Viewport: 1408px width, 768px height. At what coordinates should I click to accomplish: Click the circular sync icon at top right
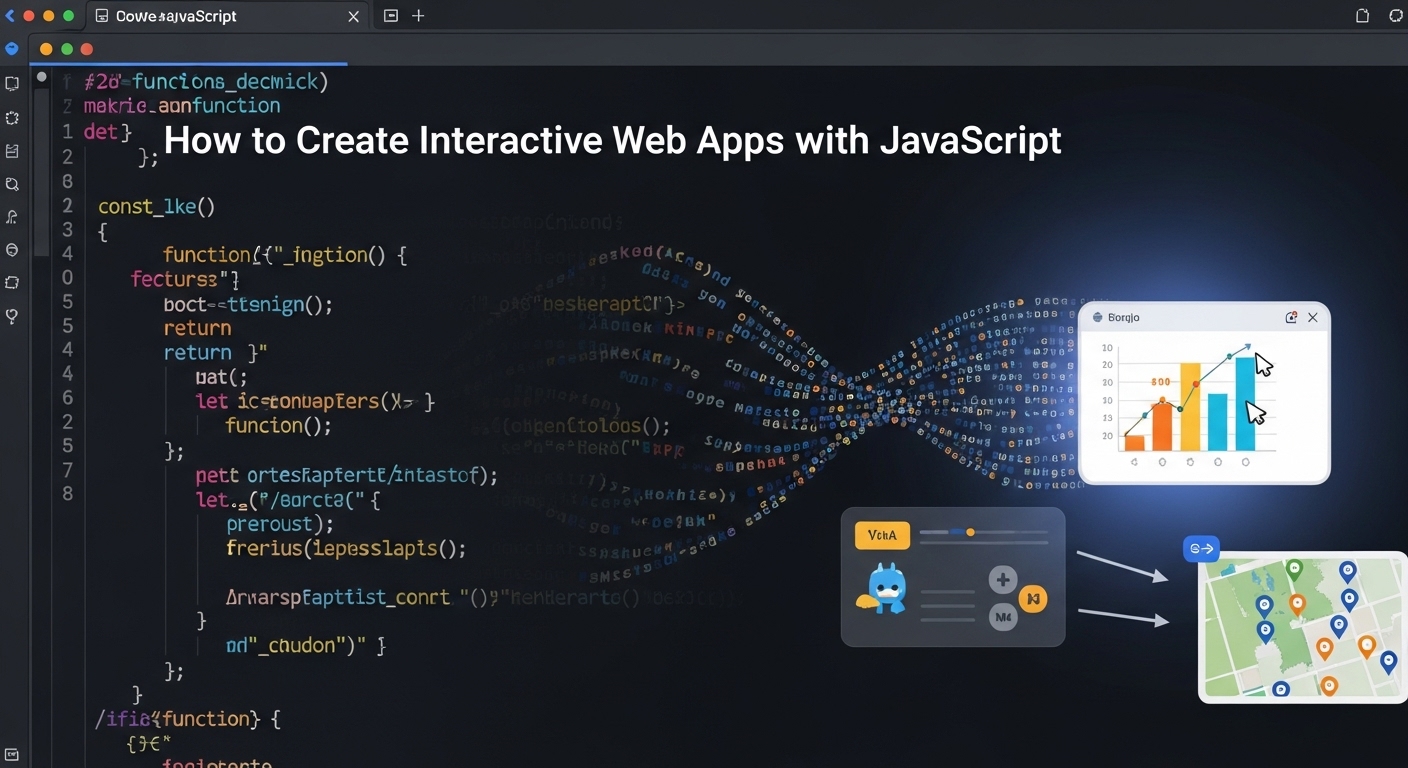click(x=1396, y=16)
